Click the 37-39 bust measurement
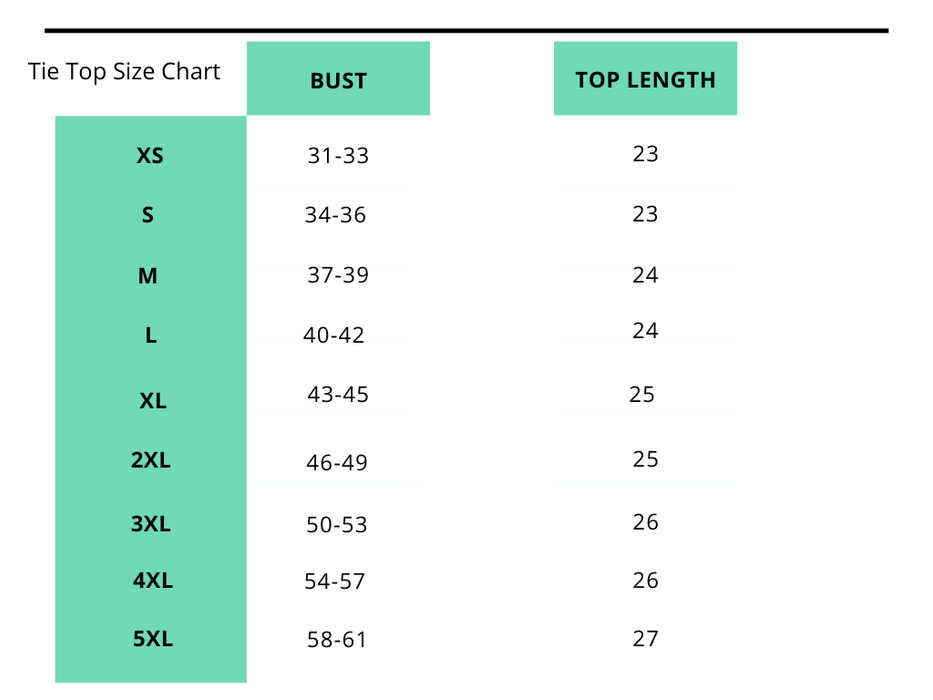Screen dimensions: 933x700 [338, 275]
